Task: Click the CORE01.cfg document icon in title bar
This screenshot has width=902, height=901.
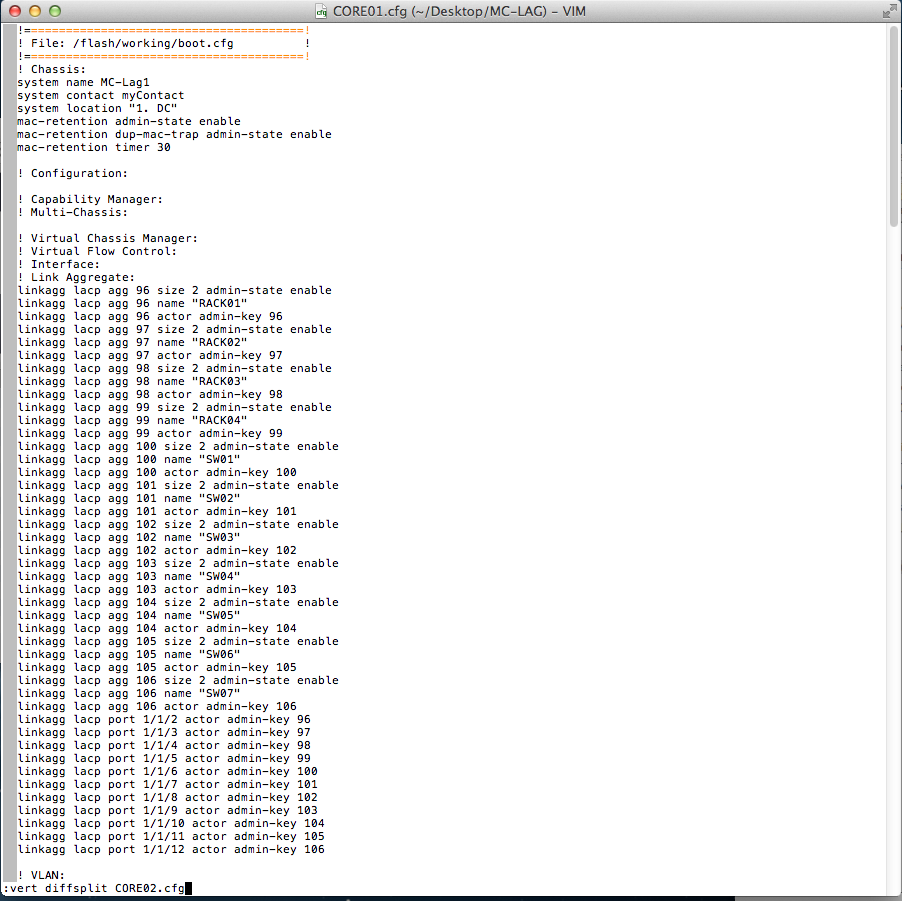Action: coord(321,11)
